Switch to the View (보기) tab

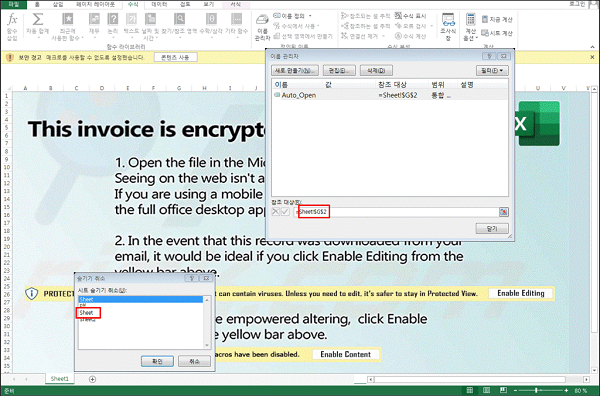209,4
